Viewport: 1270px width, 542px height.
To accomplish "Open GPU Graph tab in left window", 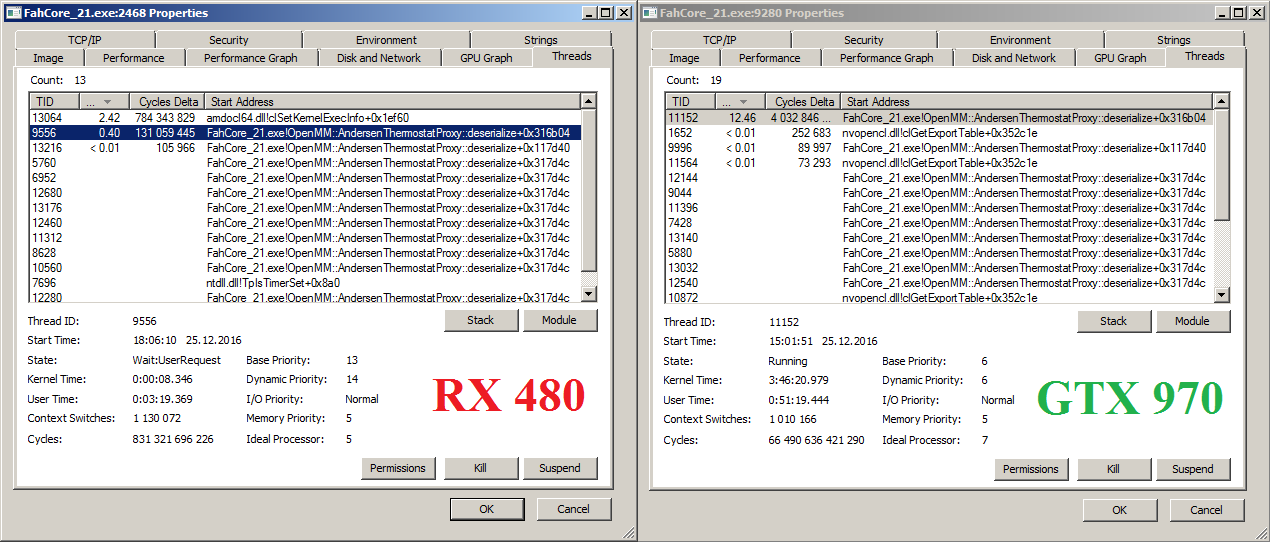I will tap(486, 58).
